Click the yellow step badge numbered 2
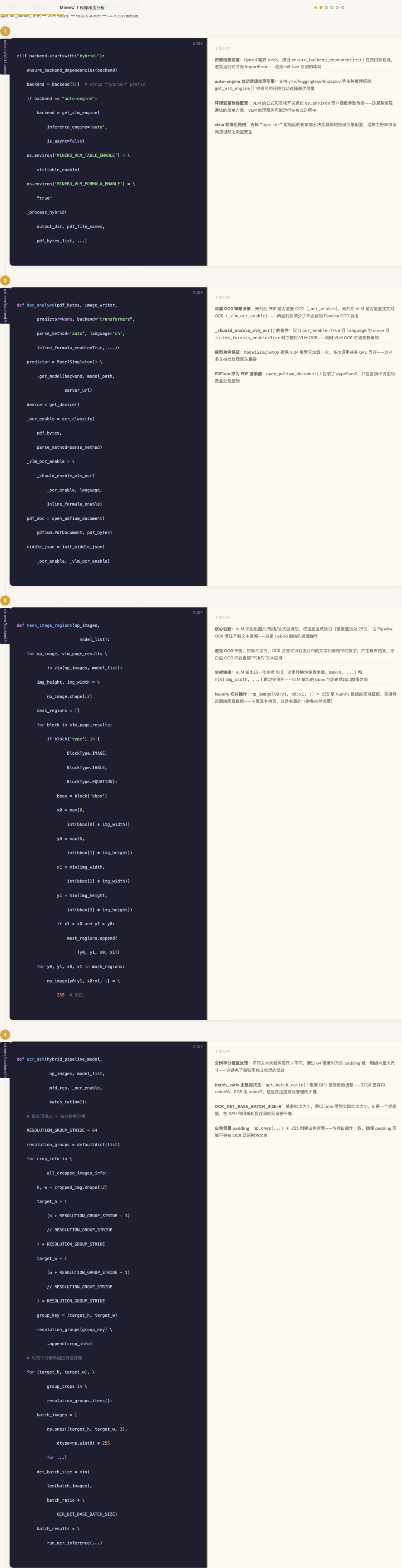The image size is (402, 1568). coord(5,281)
